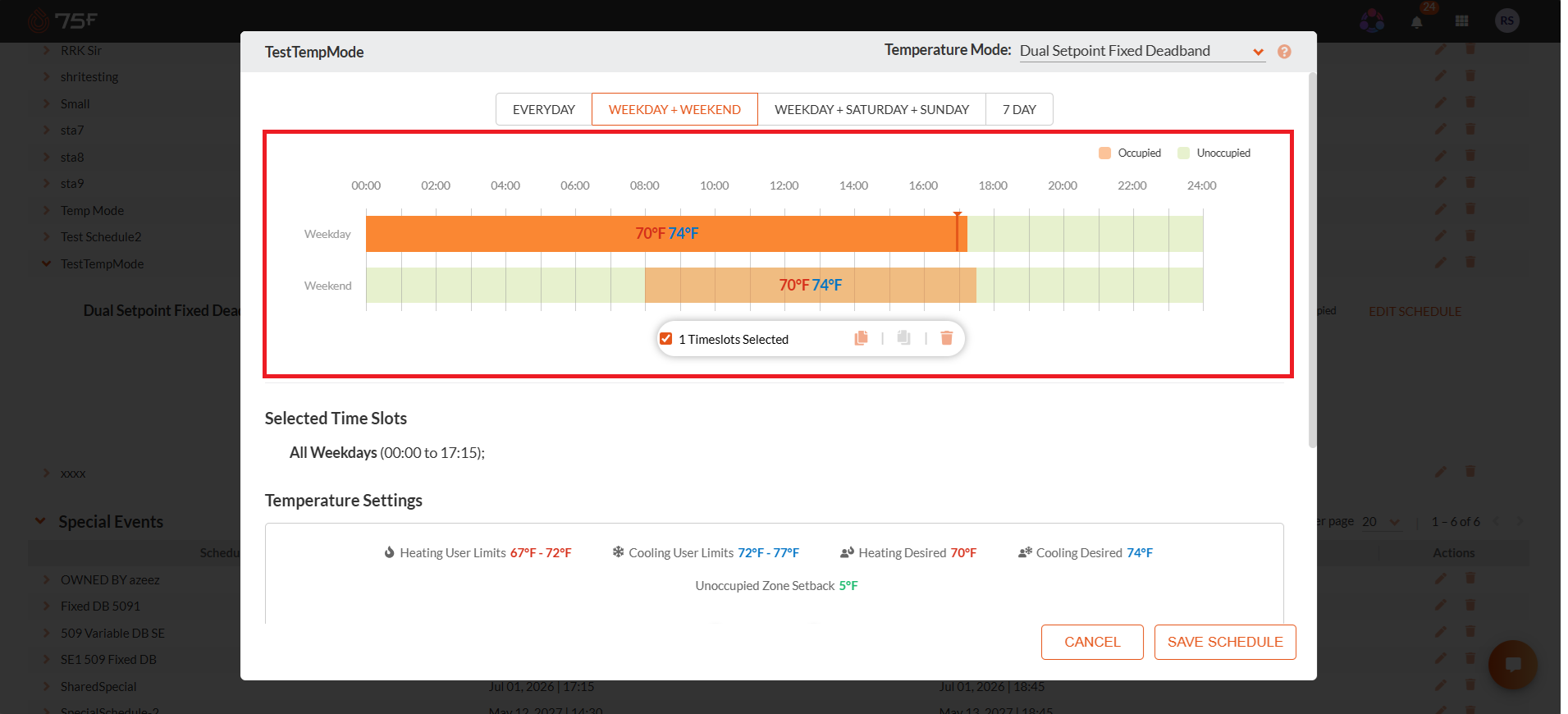
Task: Click the CANCEL button
Action: pyautogui.click(x=1092, y=642)
